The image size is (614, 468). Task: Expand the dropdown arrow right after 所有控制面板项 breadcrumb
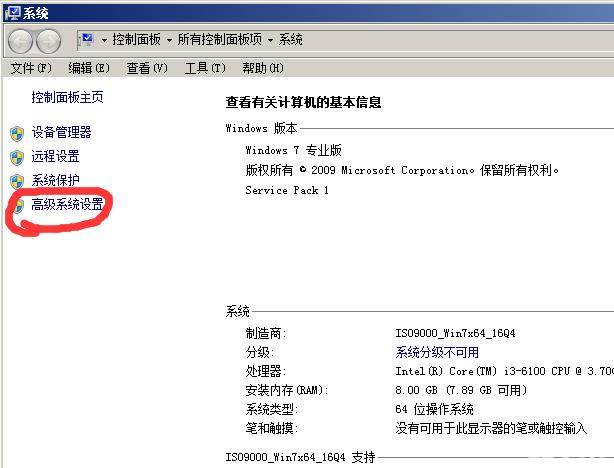270,40
